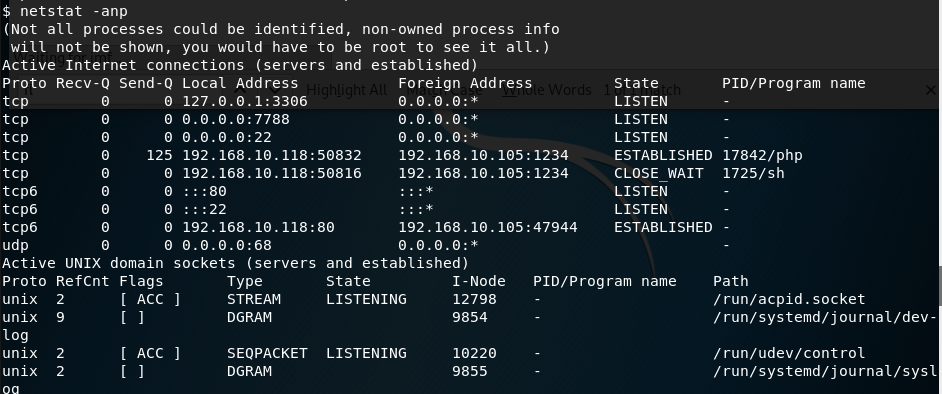942x394 pixels.
Task: Click the udp local address 0.0.0.0:68
Action: point(226,245)
